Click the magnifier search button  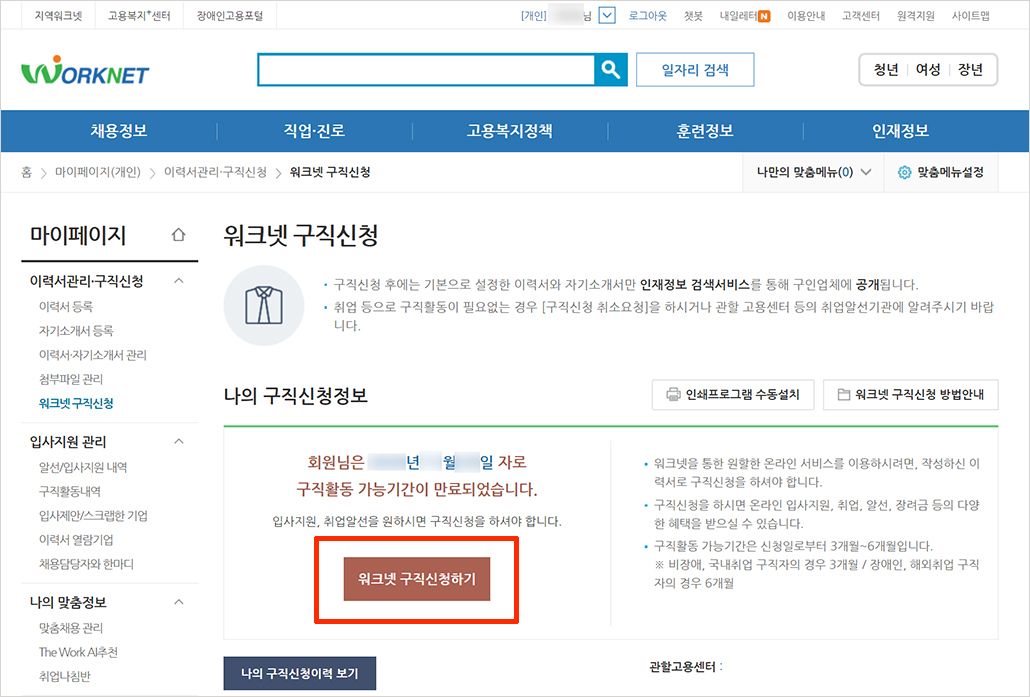(610, 70)
